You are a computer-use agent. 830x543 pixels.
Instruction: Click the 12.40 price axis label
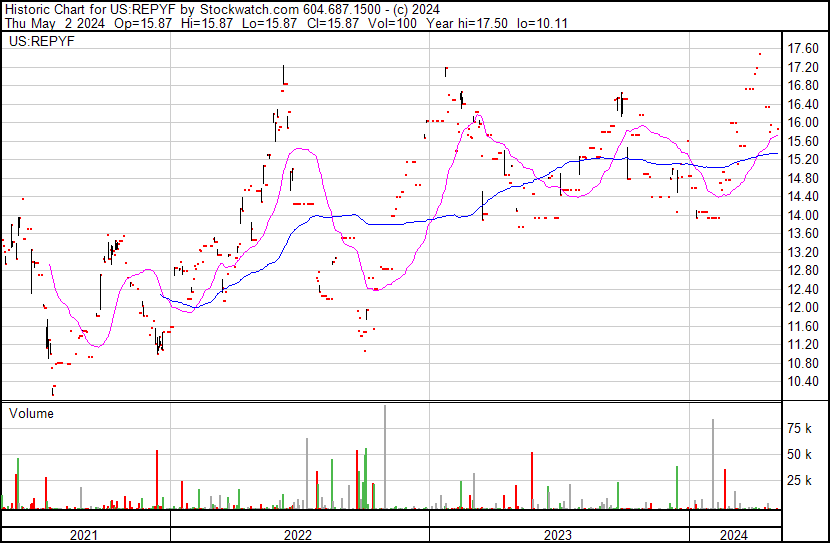pyautogui.click(x=803, y=289)
